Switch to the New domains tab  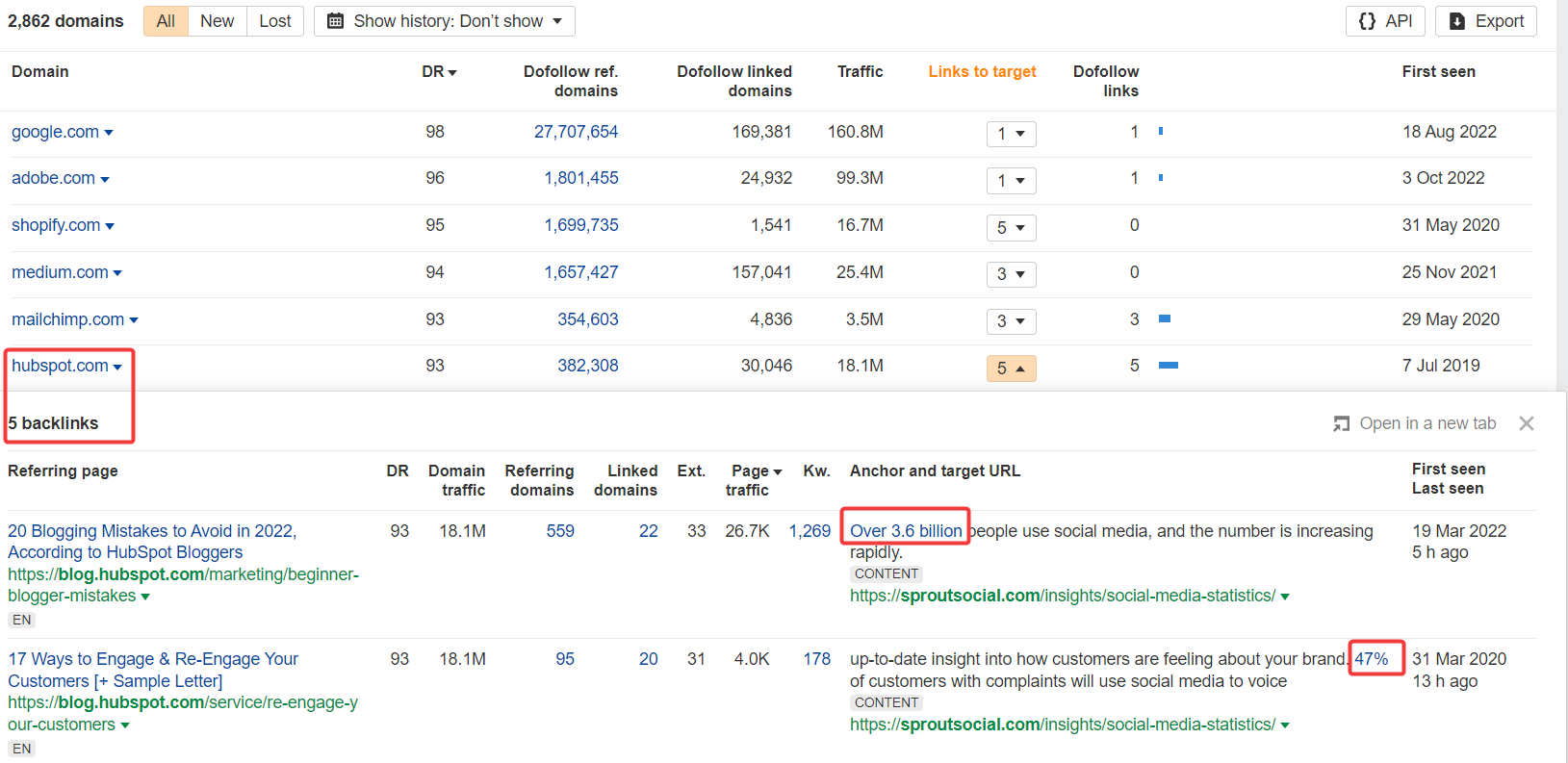pos(217,21)
